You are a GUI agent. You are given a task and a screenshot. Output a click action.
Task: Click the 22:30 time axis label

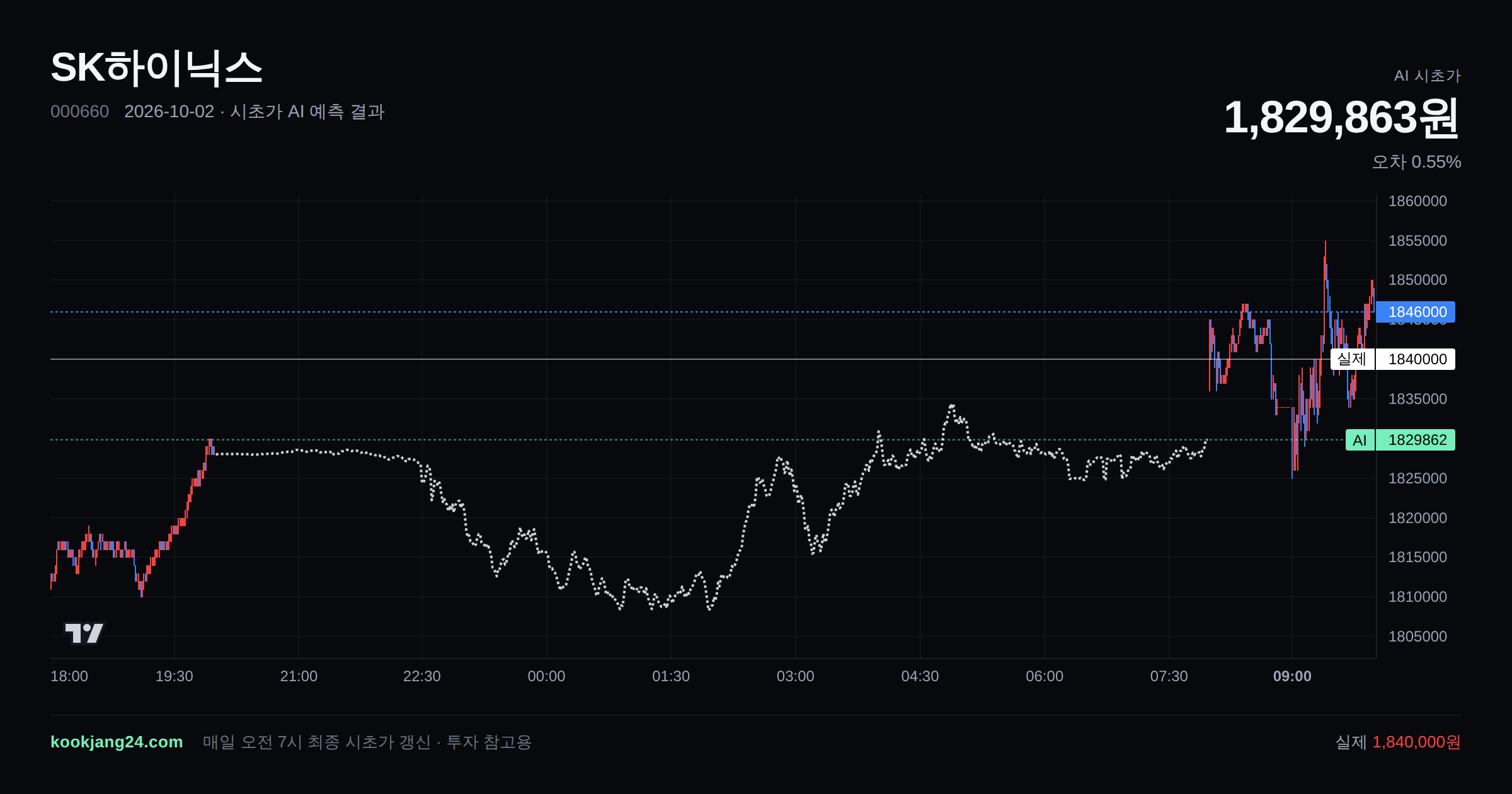coord(422,676)
